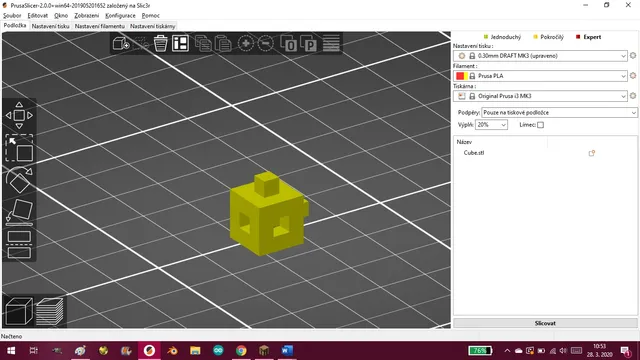Viewport: 640px width, 360px height.
Task: Click the Delete selected icon in the toolbar
Action: [141, 43]
